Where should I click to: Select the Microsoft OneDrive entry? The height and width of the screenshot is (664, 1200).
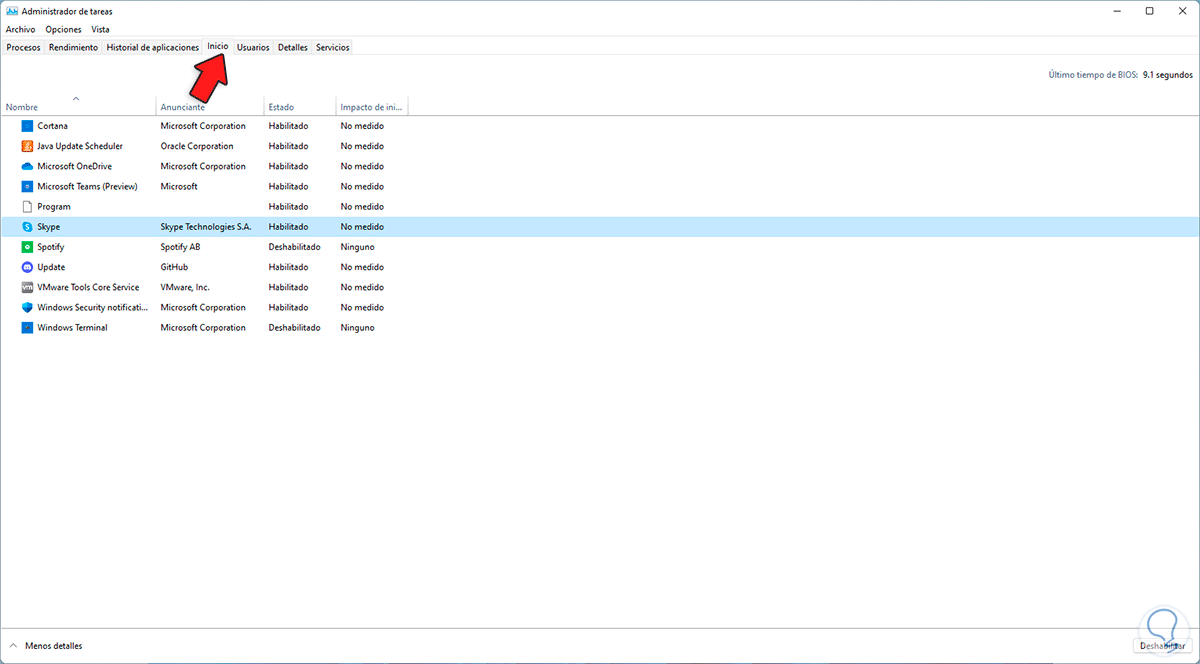[74, 166]
